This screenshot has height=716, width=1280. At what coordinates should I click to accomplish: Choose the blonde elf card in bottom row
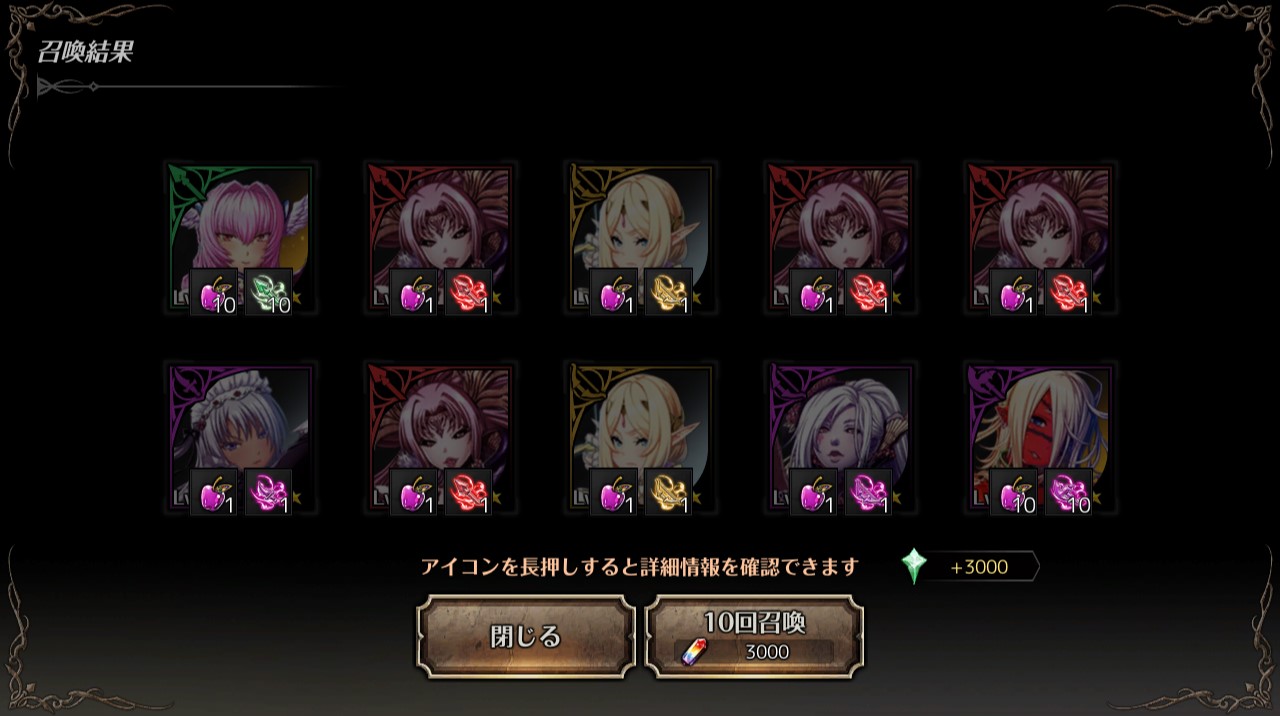(640, 439)
